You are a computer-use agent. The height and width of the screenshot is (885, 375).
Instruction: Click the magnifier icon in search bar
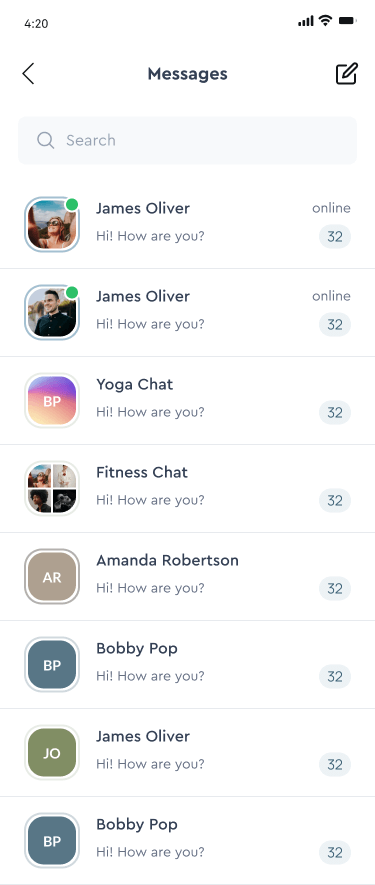pos(45,140)
